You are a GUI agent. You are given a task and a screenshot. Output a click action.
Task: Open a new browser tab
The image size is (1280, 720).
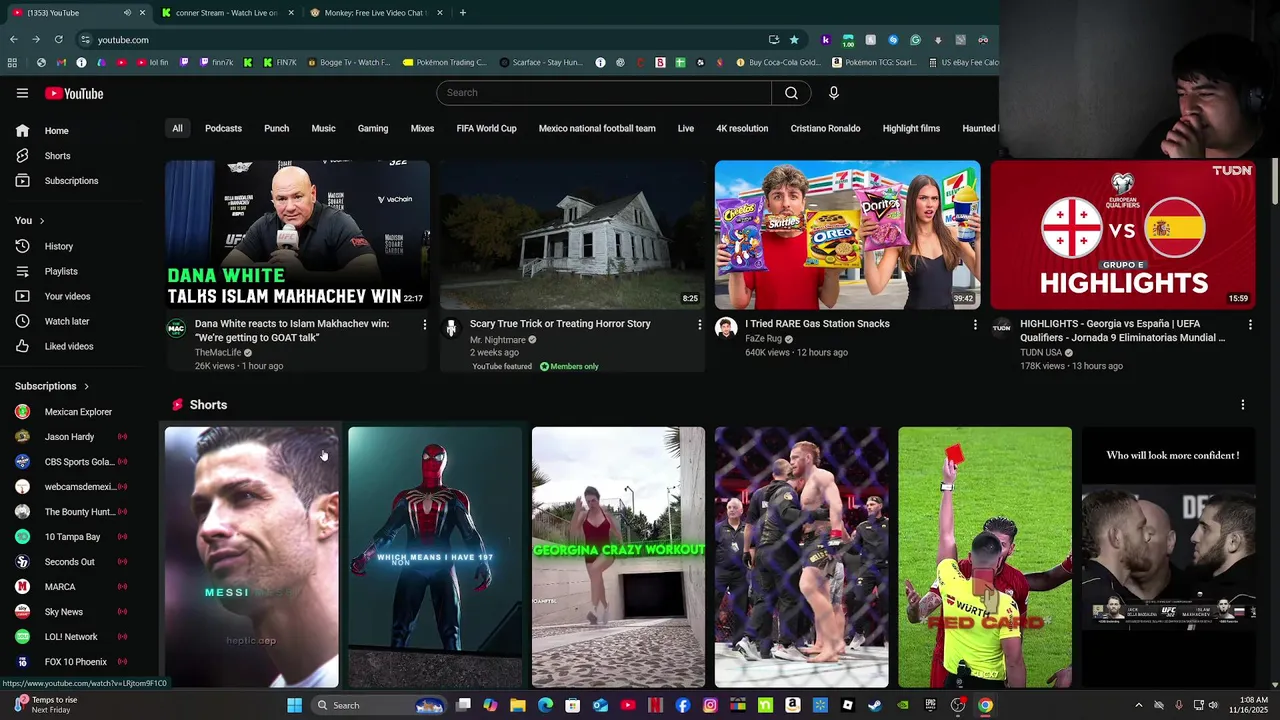462,13
